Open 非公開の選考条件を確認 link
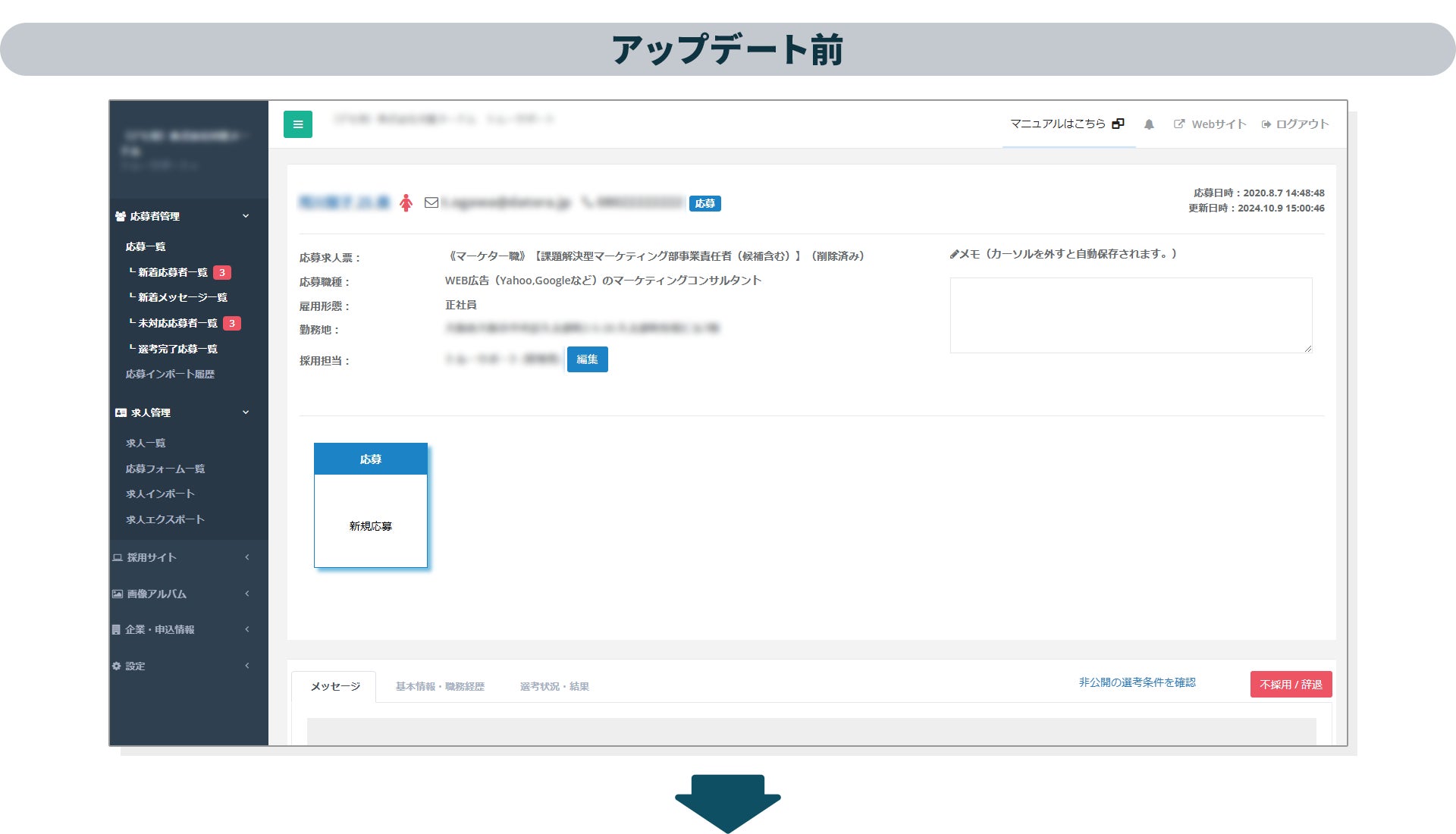This screenshot has width=1456, height=834. tap(1137, 682)
